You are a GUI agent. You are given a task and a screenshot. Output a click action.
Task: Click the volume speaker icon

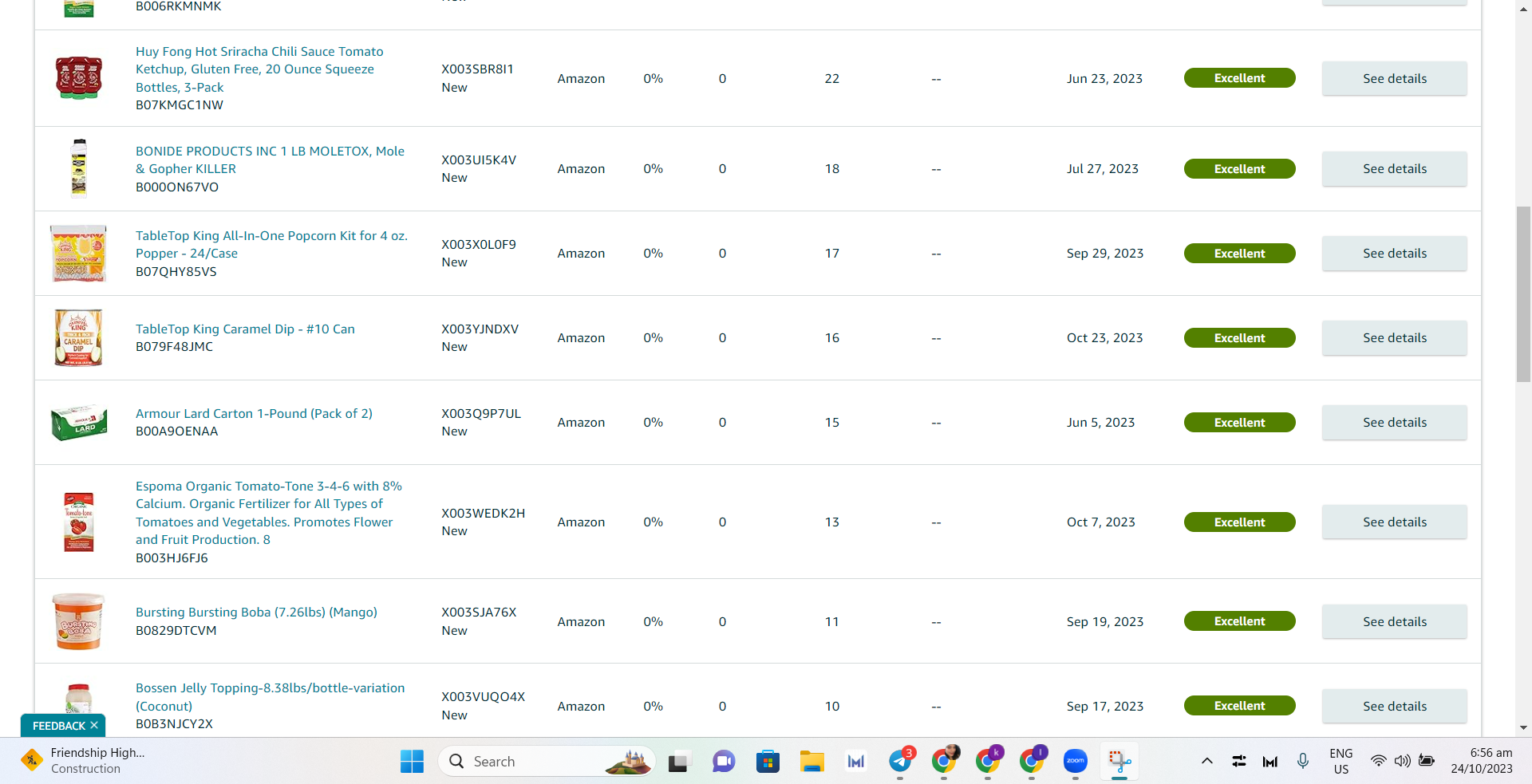pyautogui.click(x=1402, y=761)
